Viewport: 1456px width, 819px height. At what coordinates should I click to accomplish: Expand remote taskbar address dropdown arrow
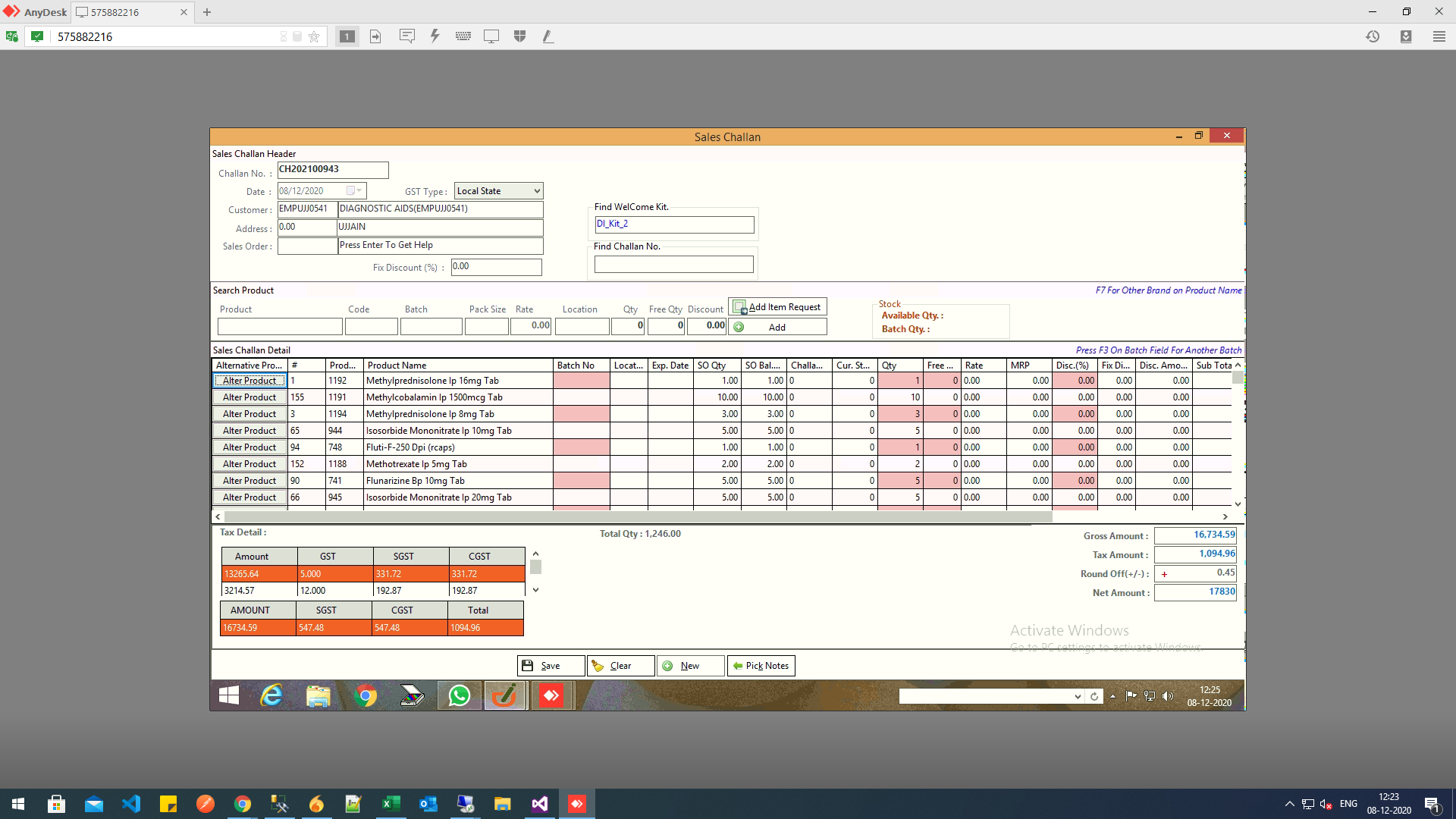coord(1078,696)
